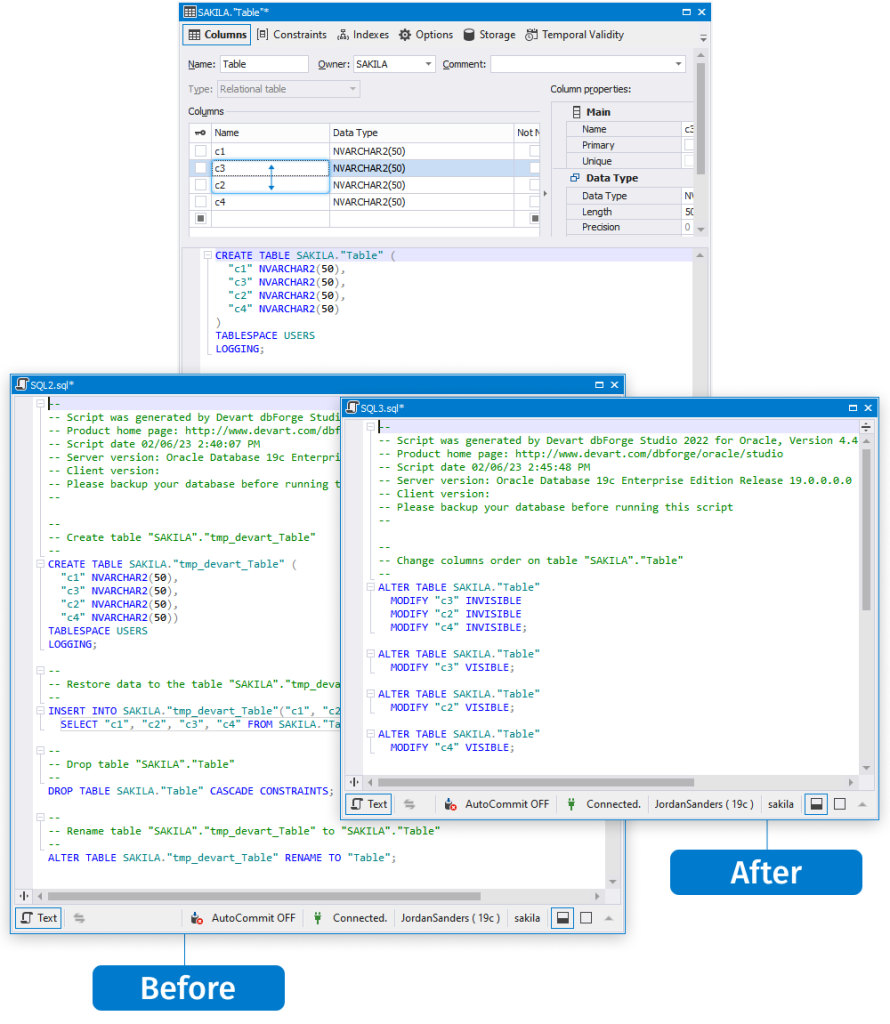Click the up arrow icon in SQL2 status bar
890x1024 pixels.
609,918
